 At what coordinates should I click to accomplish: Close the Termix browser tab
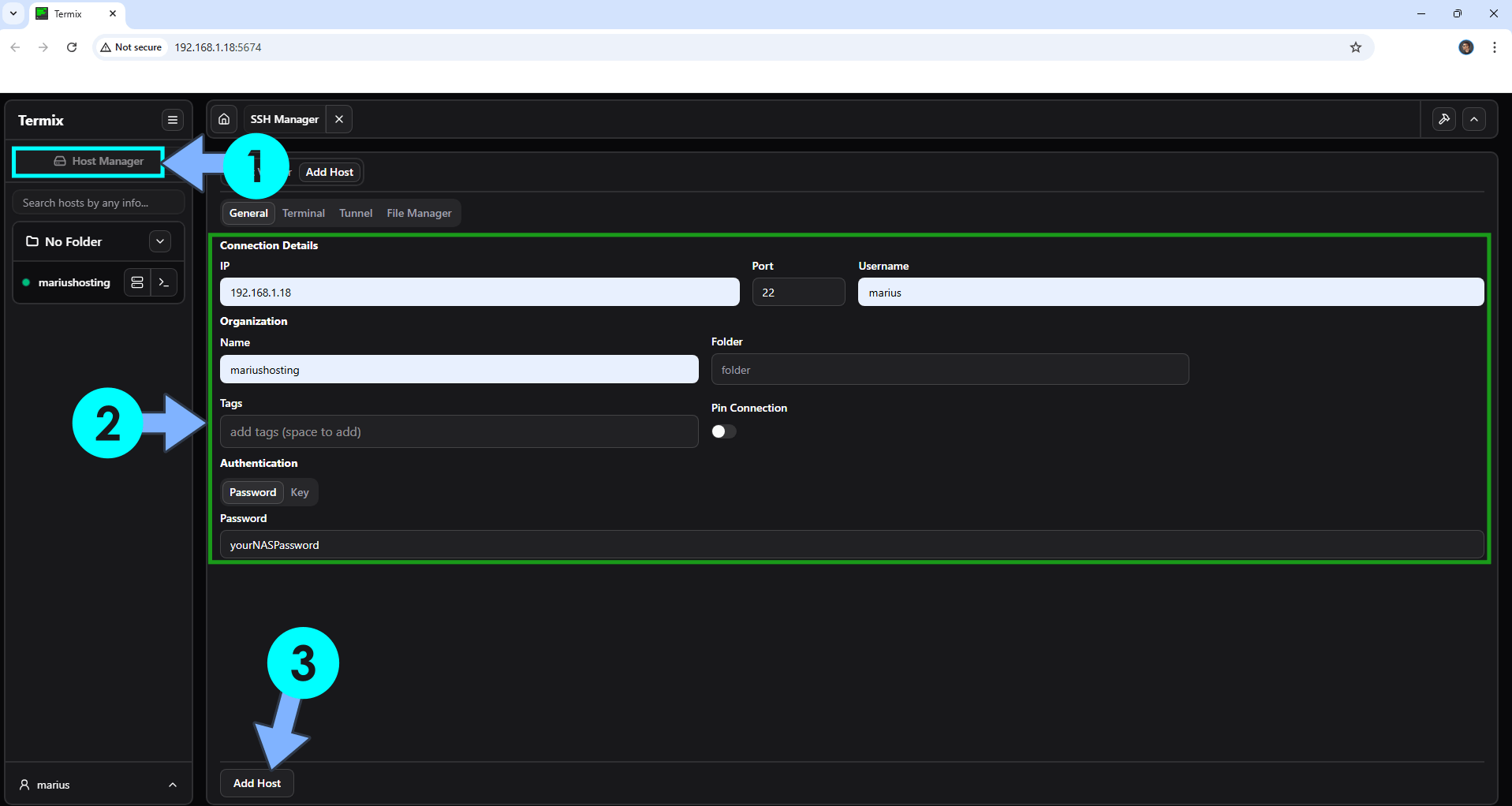coord(113,13)
